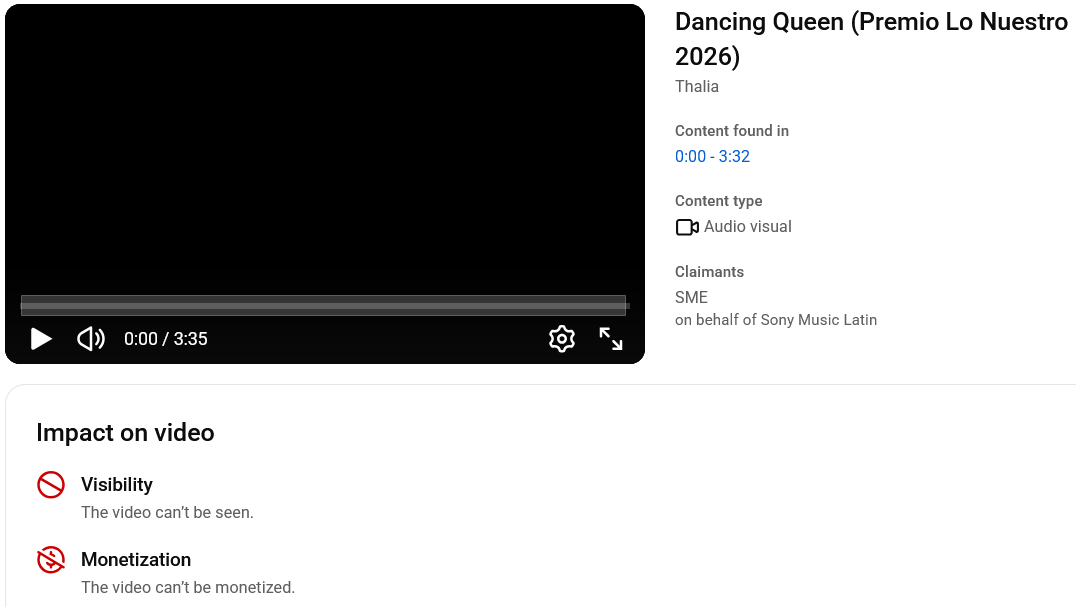Mute the video player volume
Screen dimensions: 1076x607
(x=91, y=339)
